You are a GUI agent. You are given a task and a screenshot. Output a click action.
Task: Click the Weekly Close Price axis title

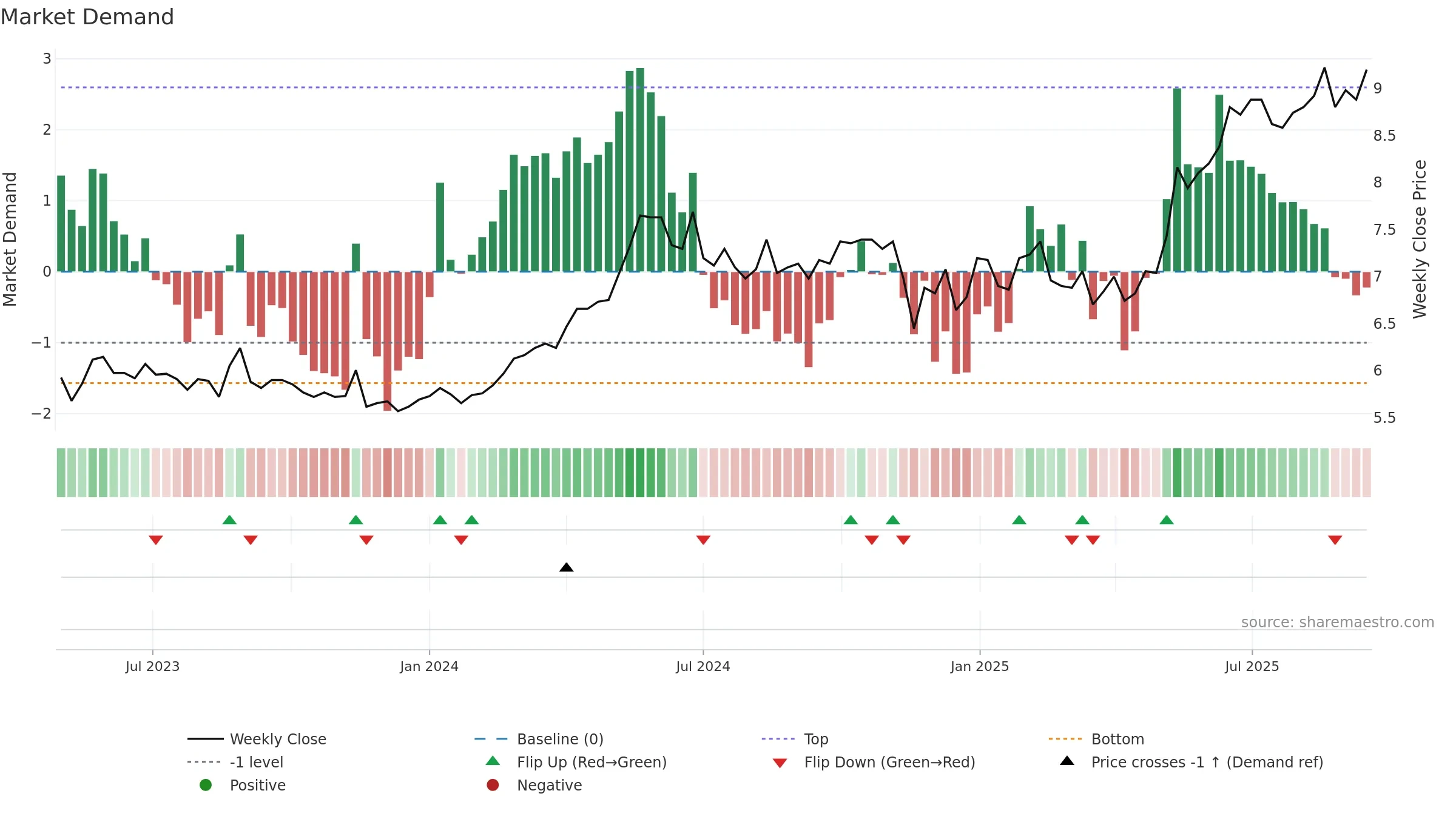1420,239
